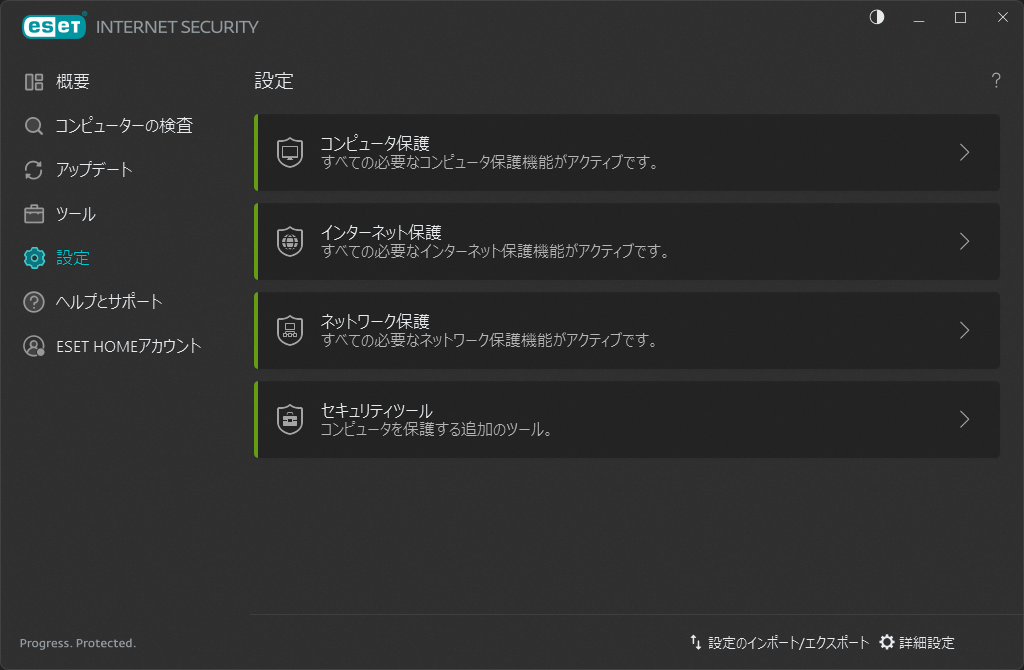The width and height of the screenshot is (1024, 670).
Task: Click the Network Protection shield icon
Action: pyautogui.click(x=290, y=330)
